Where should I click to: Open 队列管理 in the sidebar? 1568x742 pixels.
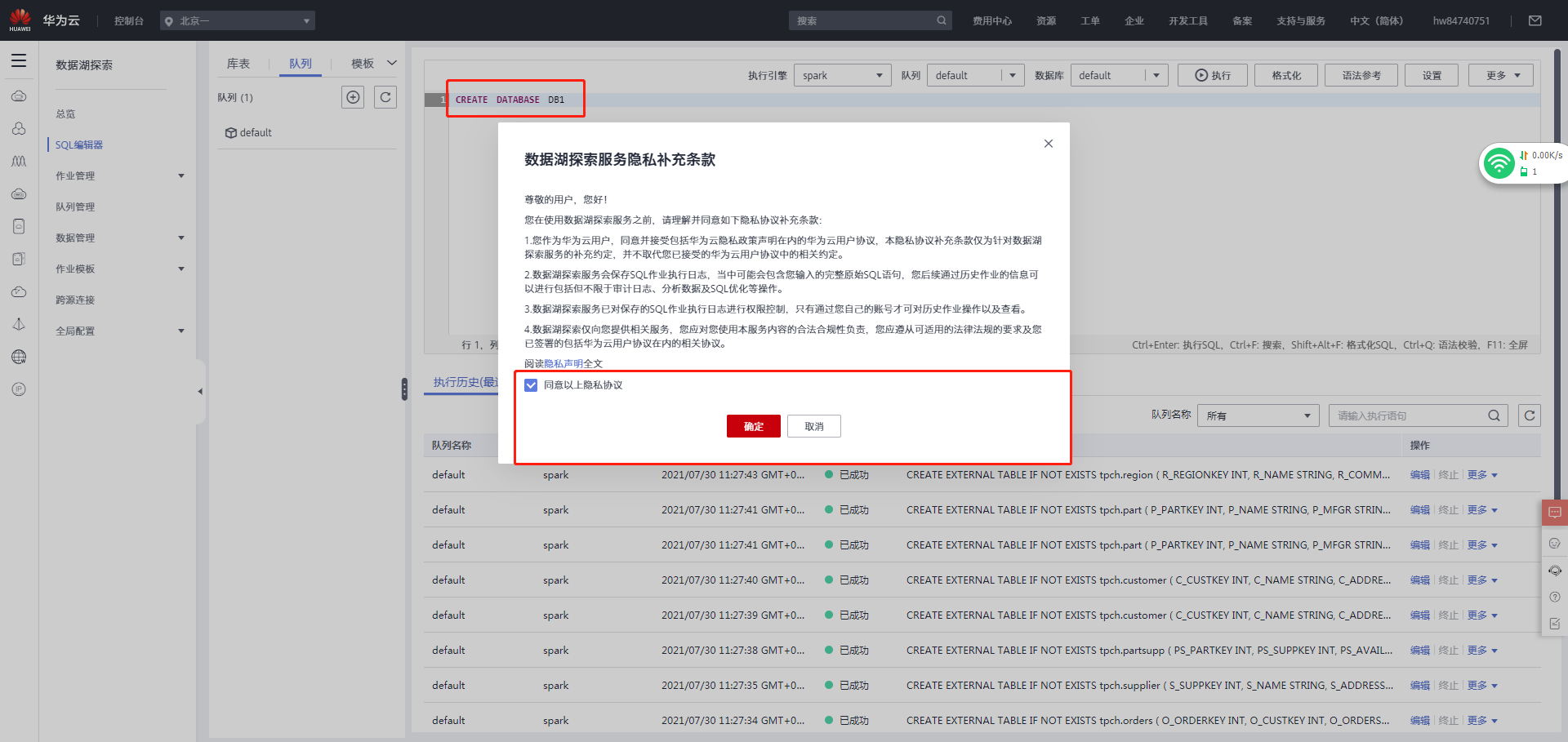pyautogui.click(x=75, y=207)
